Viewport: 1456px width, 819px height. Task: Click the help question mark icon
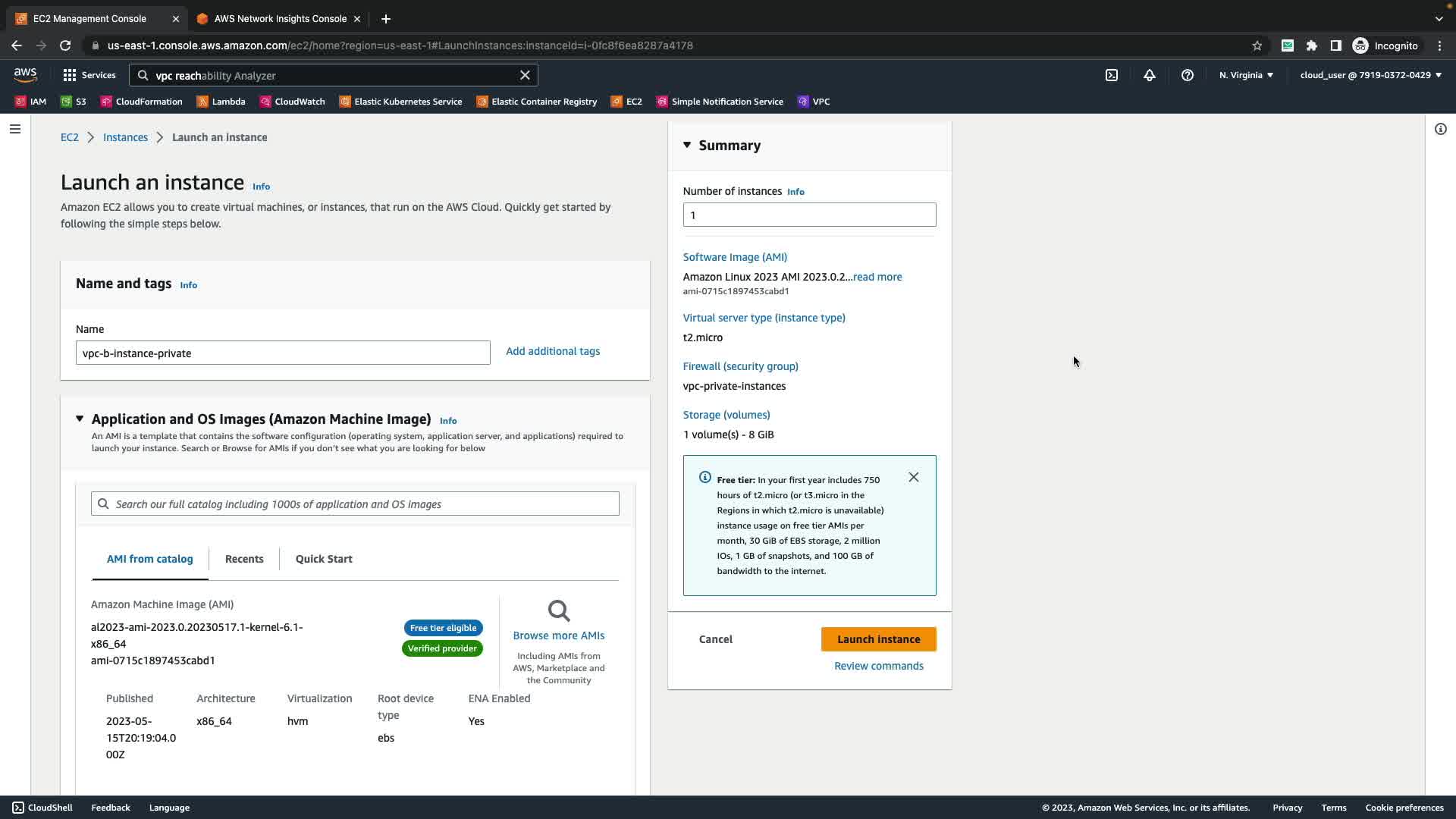click(1188, 75)
